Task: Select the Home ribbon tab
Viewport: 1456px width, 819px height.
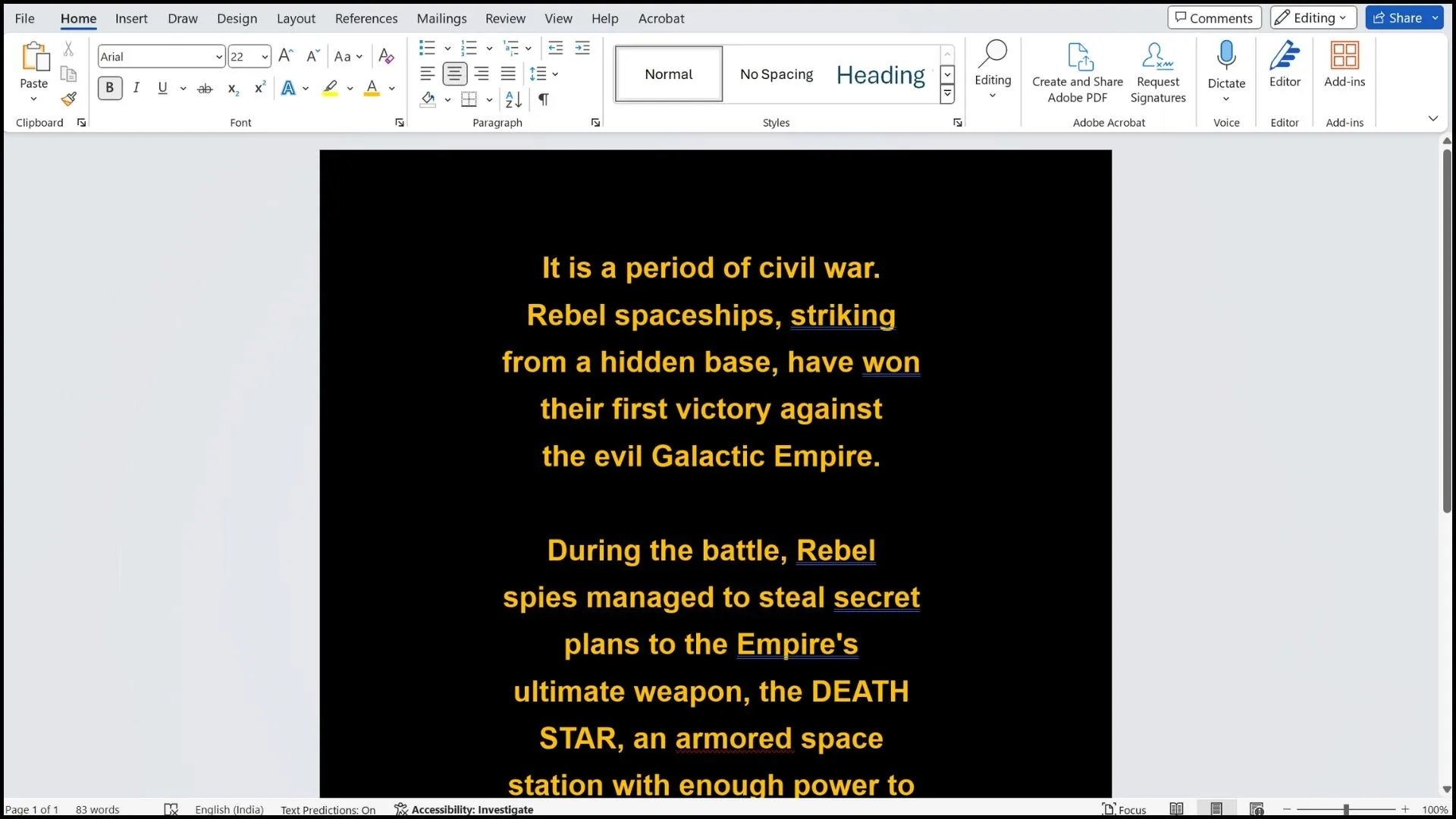Action: (x=78, y=18)
